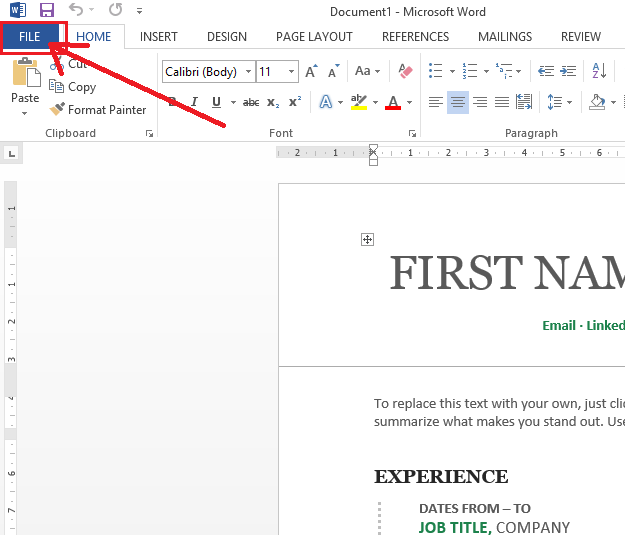Click the Text Effects glowing A icon
The width and height of the screenshot is (625, 535).
(x=326, y=102)
